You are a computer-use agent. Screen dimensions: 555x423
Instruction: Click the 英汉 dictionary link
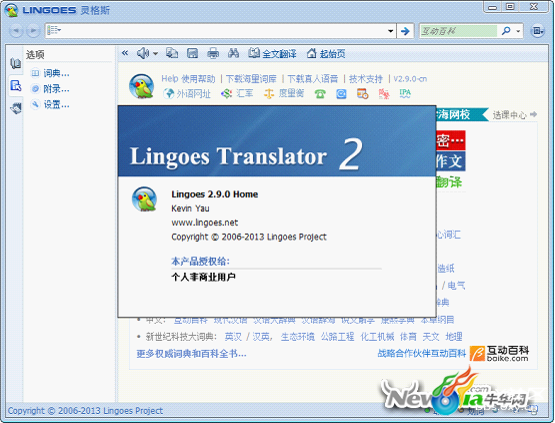(x=233, y=337)
